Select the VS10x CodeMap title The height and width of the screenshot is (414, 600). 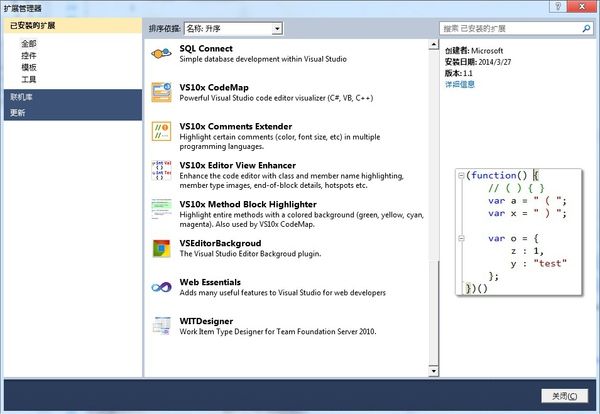pos(214,88)
